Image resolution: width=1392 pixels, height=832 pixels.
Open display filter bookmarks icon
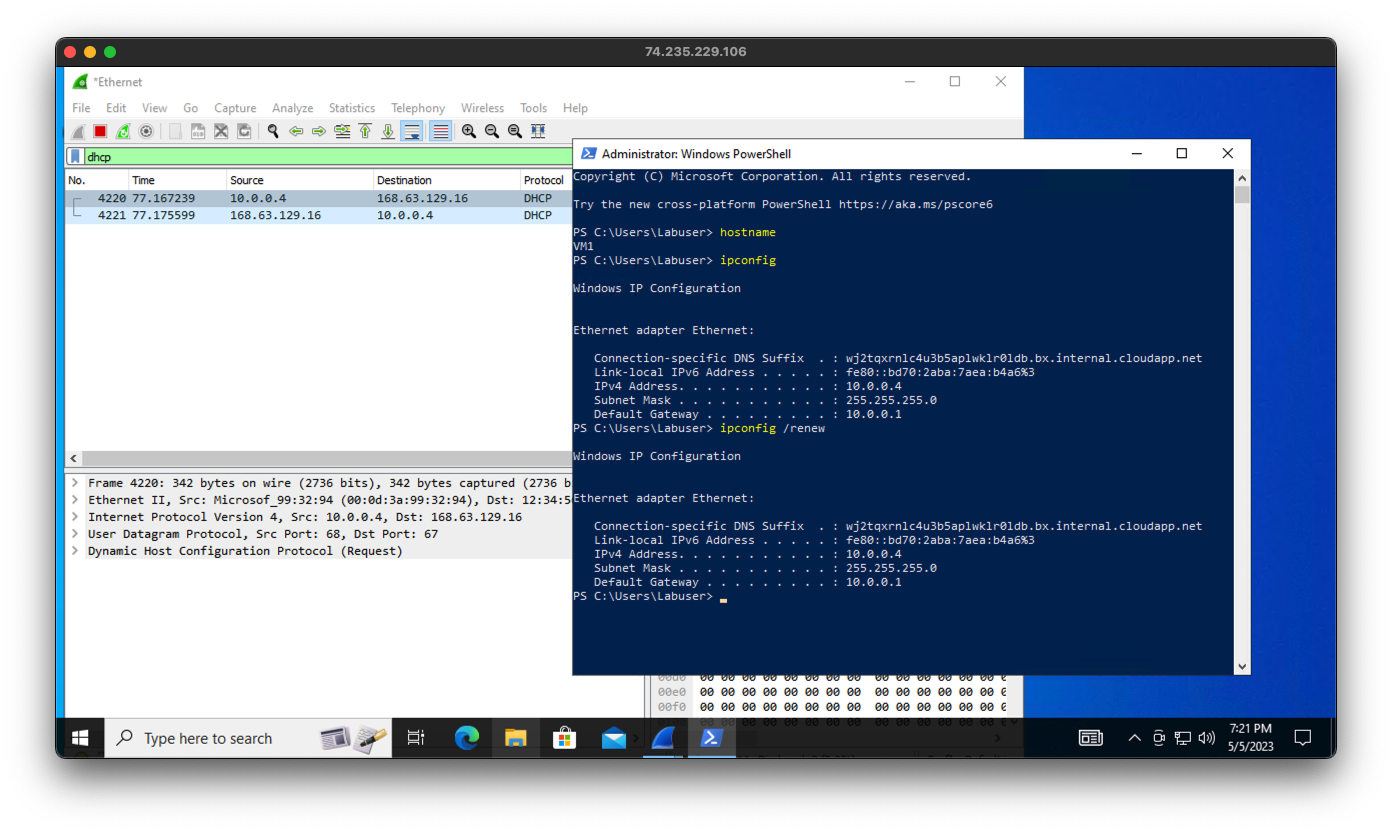(x=75, y=156)
